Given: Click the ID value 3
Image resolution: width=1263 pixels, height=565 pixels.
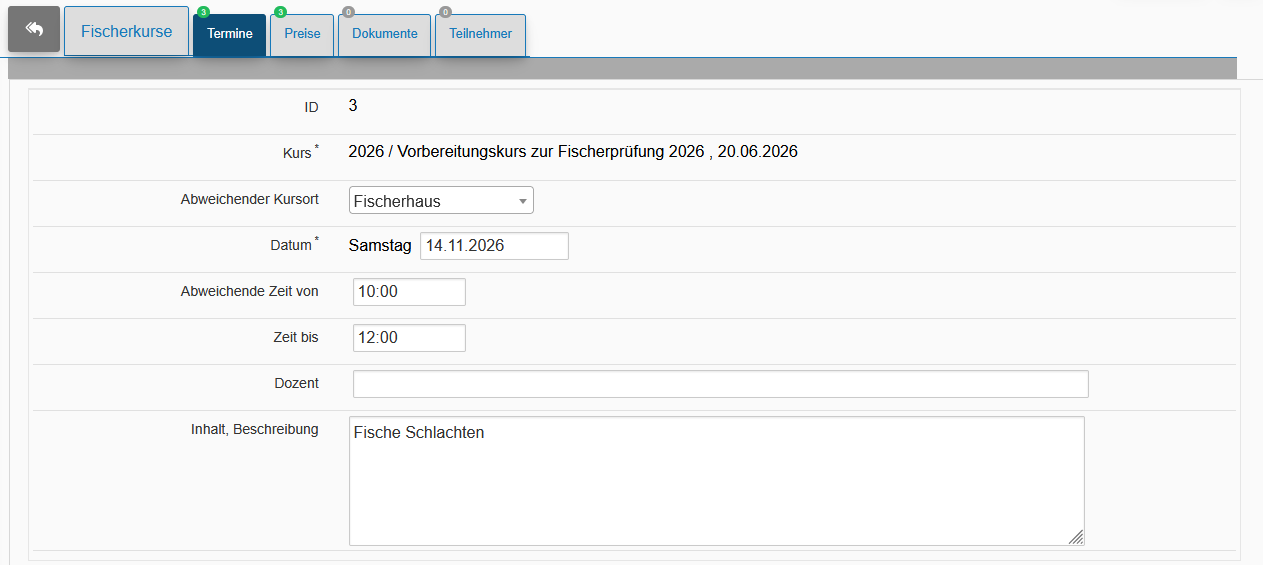Looking at the screenshot, I should click(353, 105).
